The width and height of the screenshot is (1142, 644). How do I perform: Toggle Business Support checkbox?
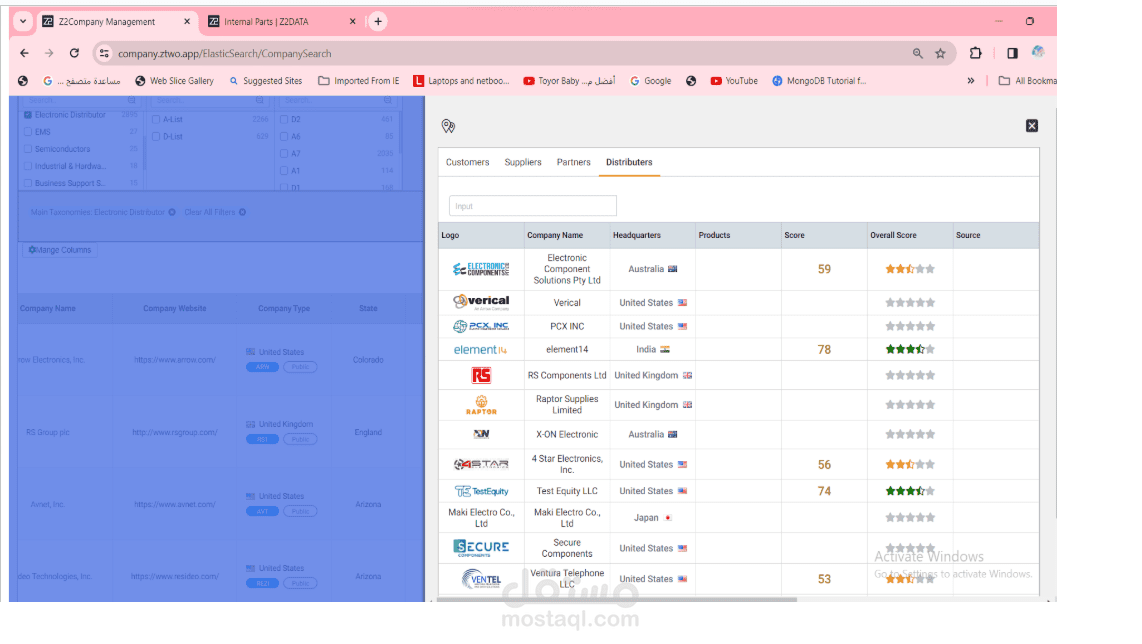pos(28,183)
